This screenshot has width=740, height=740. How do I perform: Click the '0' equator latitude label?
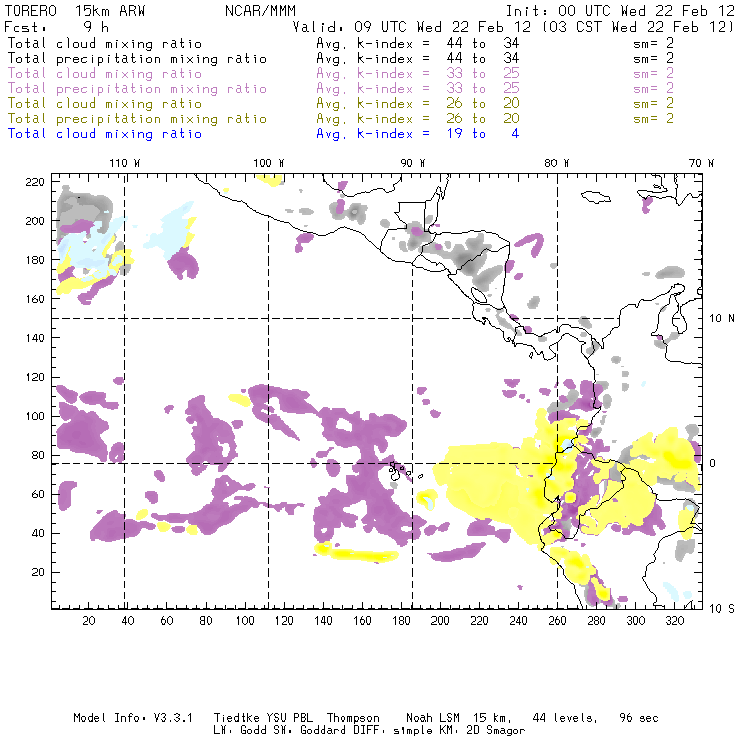pyautogui.click(x=713, y=463)
